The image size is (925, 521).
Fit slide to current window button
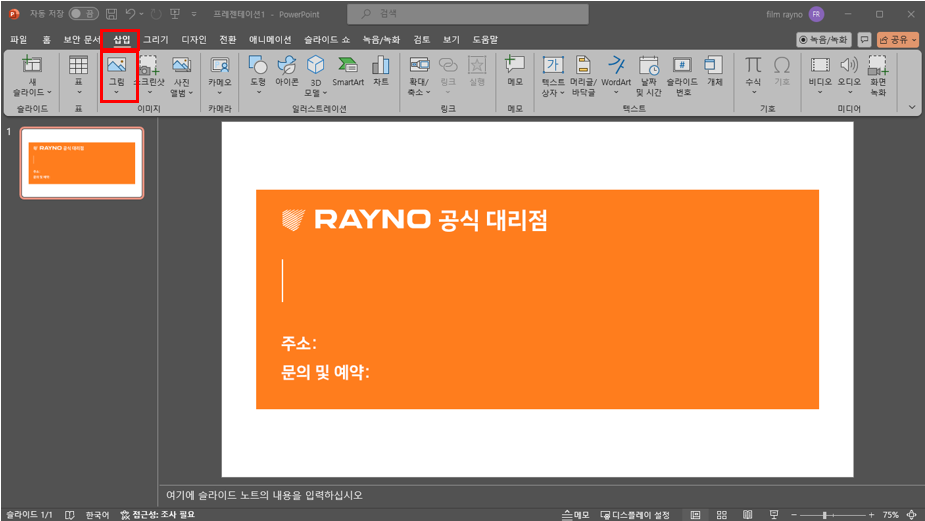point(912,515)
